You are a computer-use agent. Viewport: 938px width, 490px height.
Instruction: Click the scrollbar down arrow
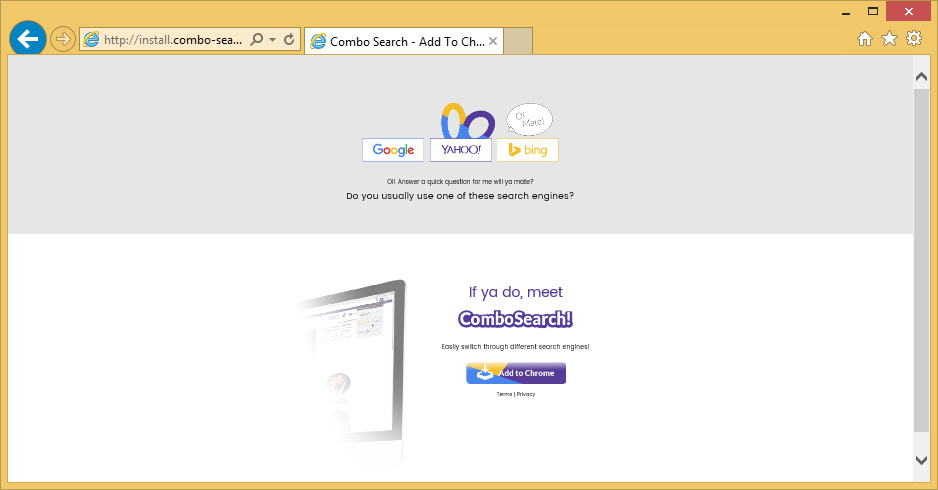coord(921,459)
